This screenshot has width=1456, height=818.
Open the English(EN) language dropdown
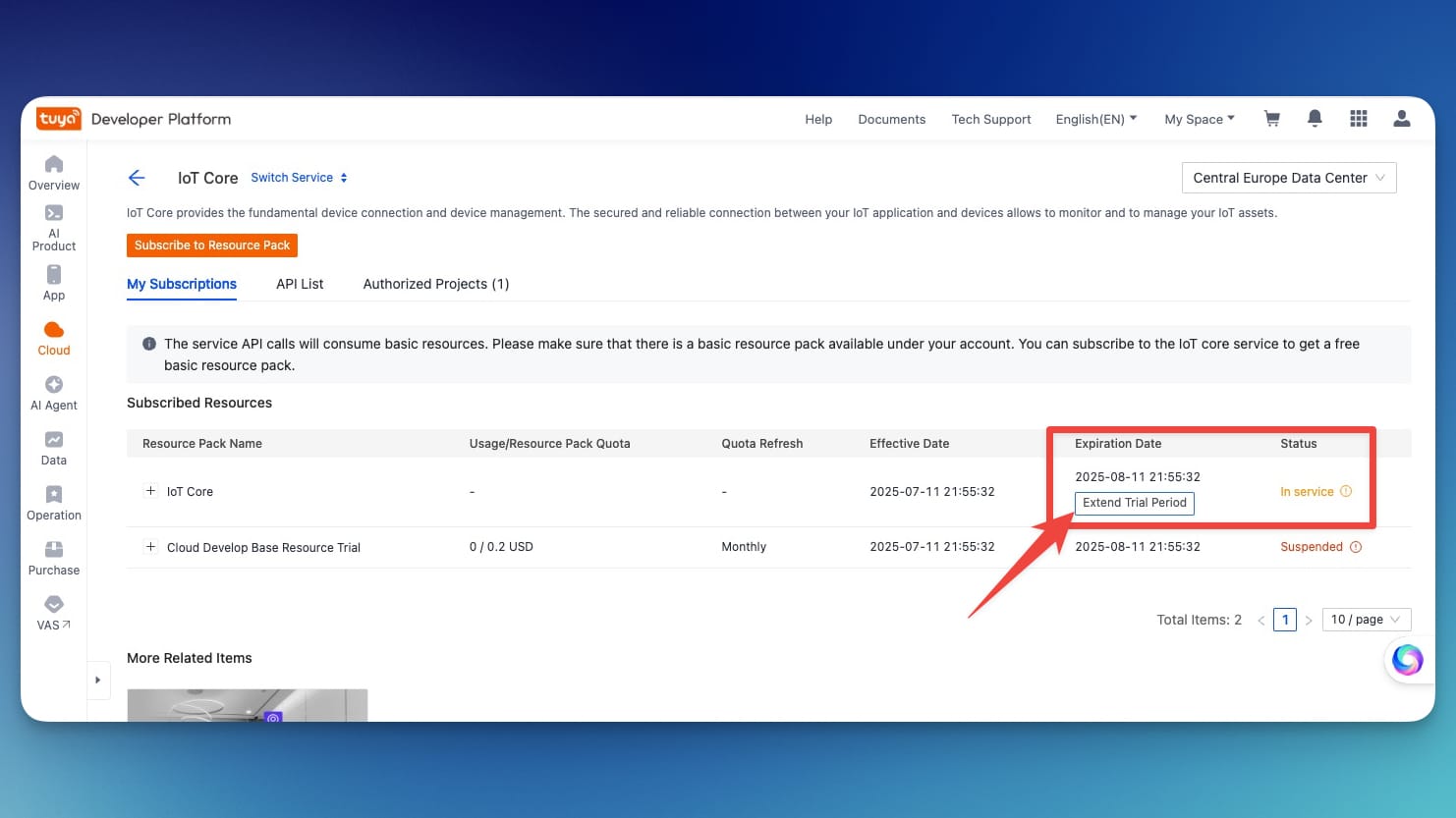(1095, 119)
